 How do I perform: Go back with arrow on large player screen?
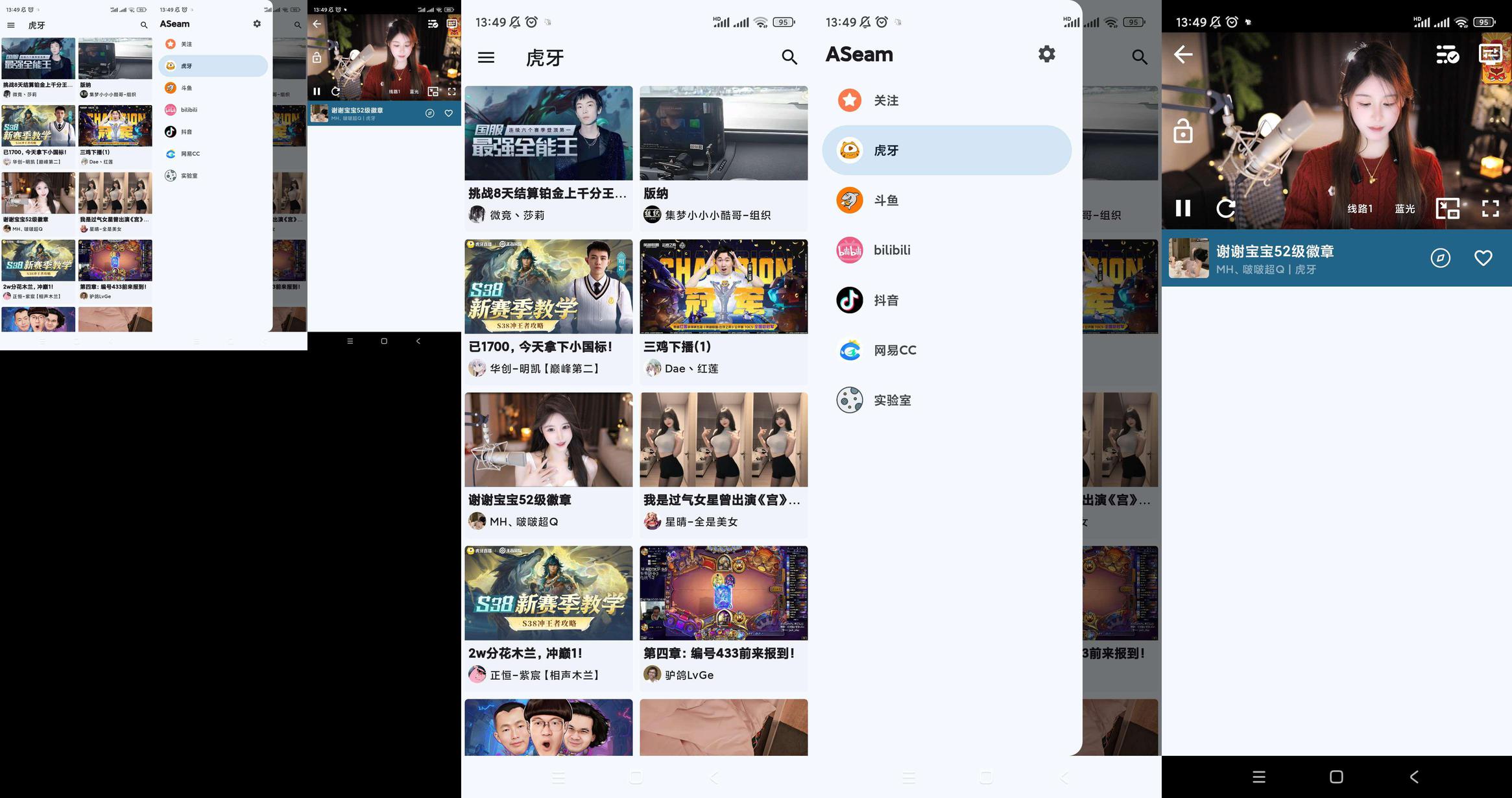1183,54
